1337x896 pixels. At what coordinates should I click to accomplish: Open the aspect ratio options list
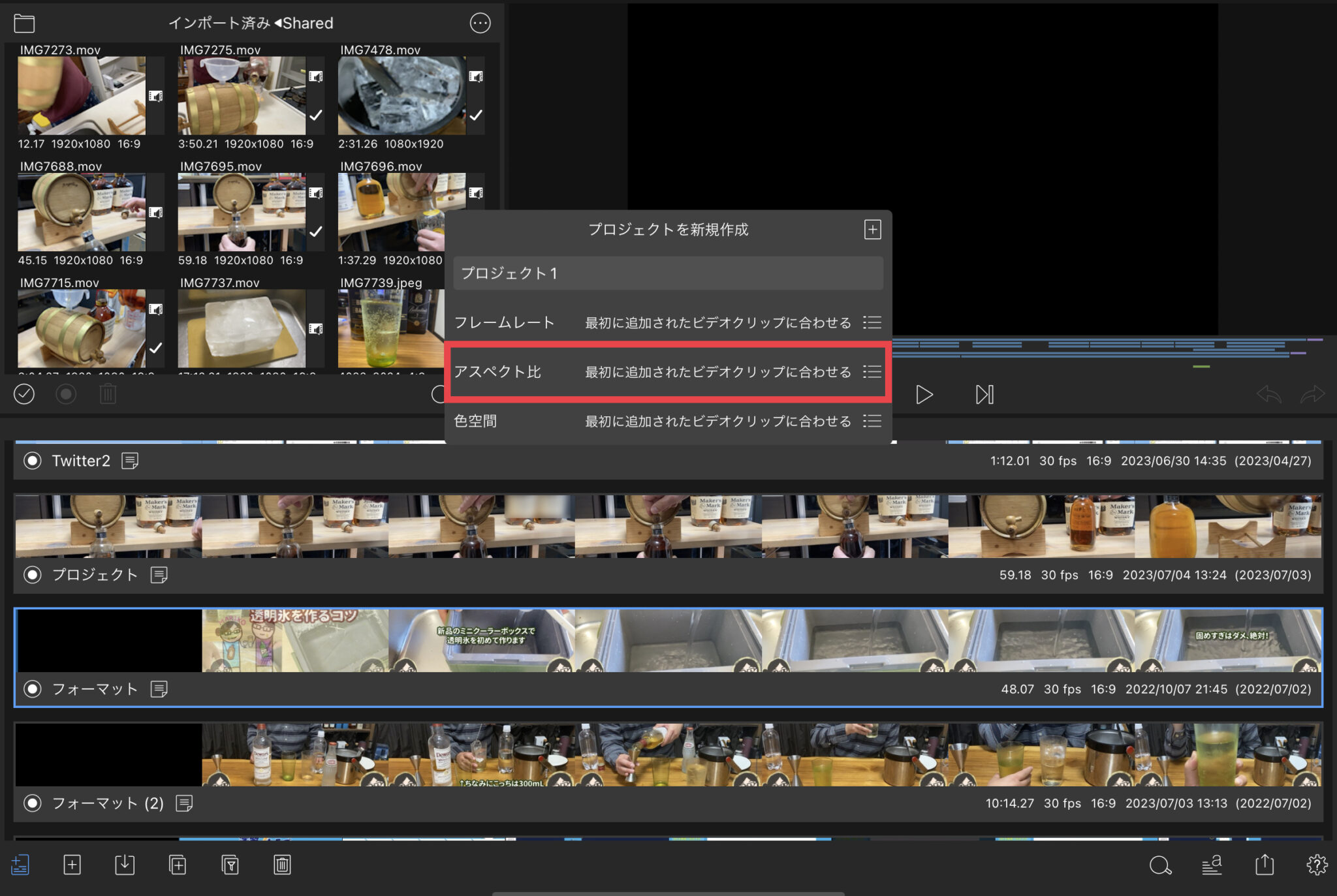[x=872, y=371]
